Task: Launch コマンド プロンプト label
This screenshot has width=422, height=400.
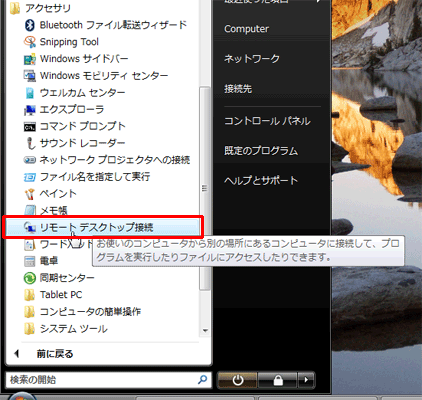Action: [x=83, y=126]
